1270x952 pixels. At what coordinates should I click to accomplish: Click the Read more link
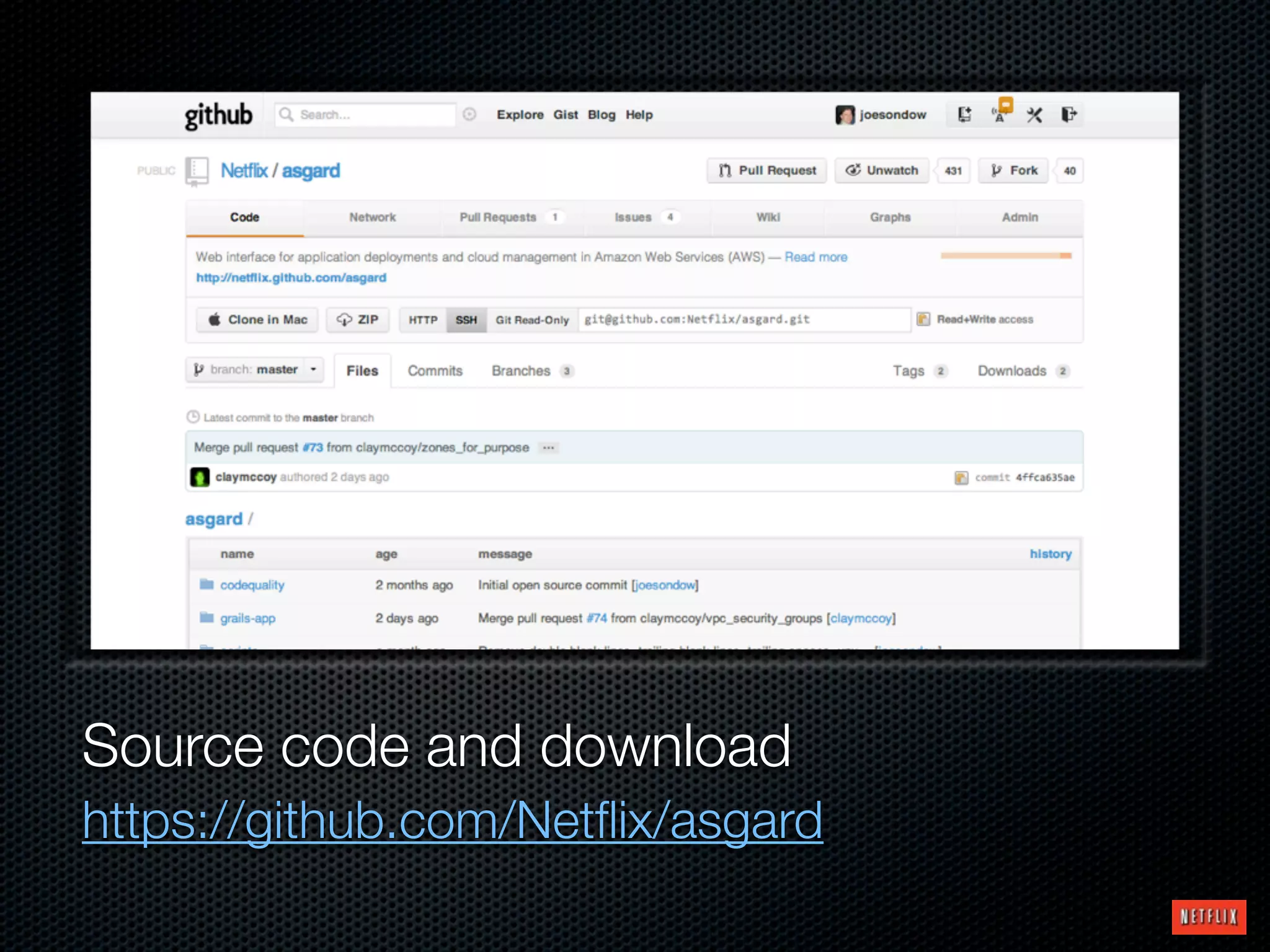point(815,257)
